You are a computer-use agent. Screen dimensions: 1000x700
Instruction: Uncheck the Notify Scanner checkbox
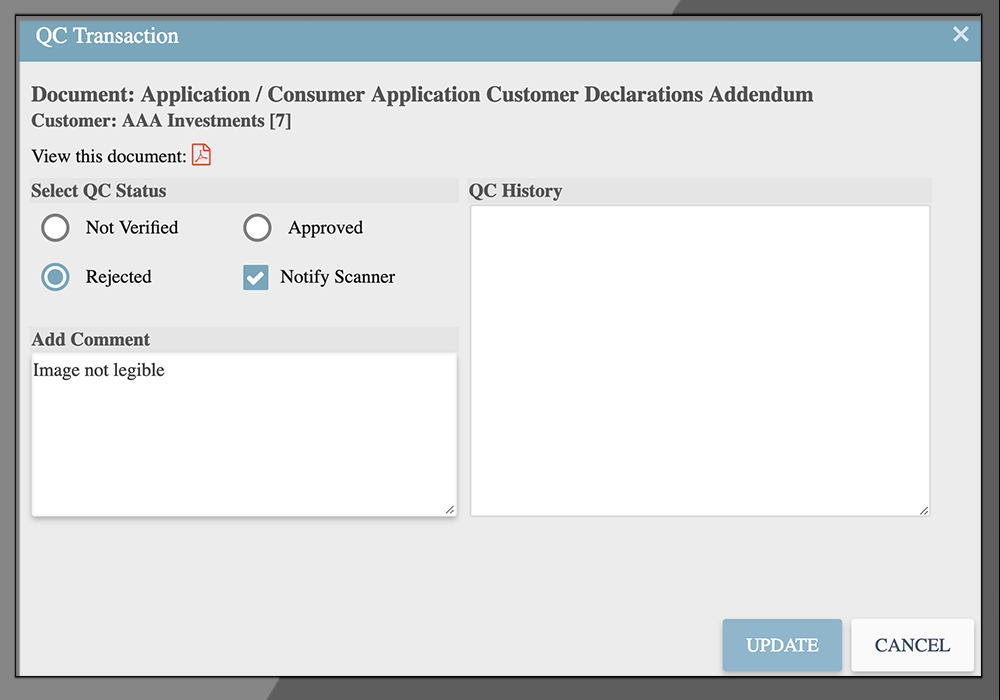tap(256, 278)
